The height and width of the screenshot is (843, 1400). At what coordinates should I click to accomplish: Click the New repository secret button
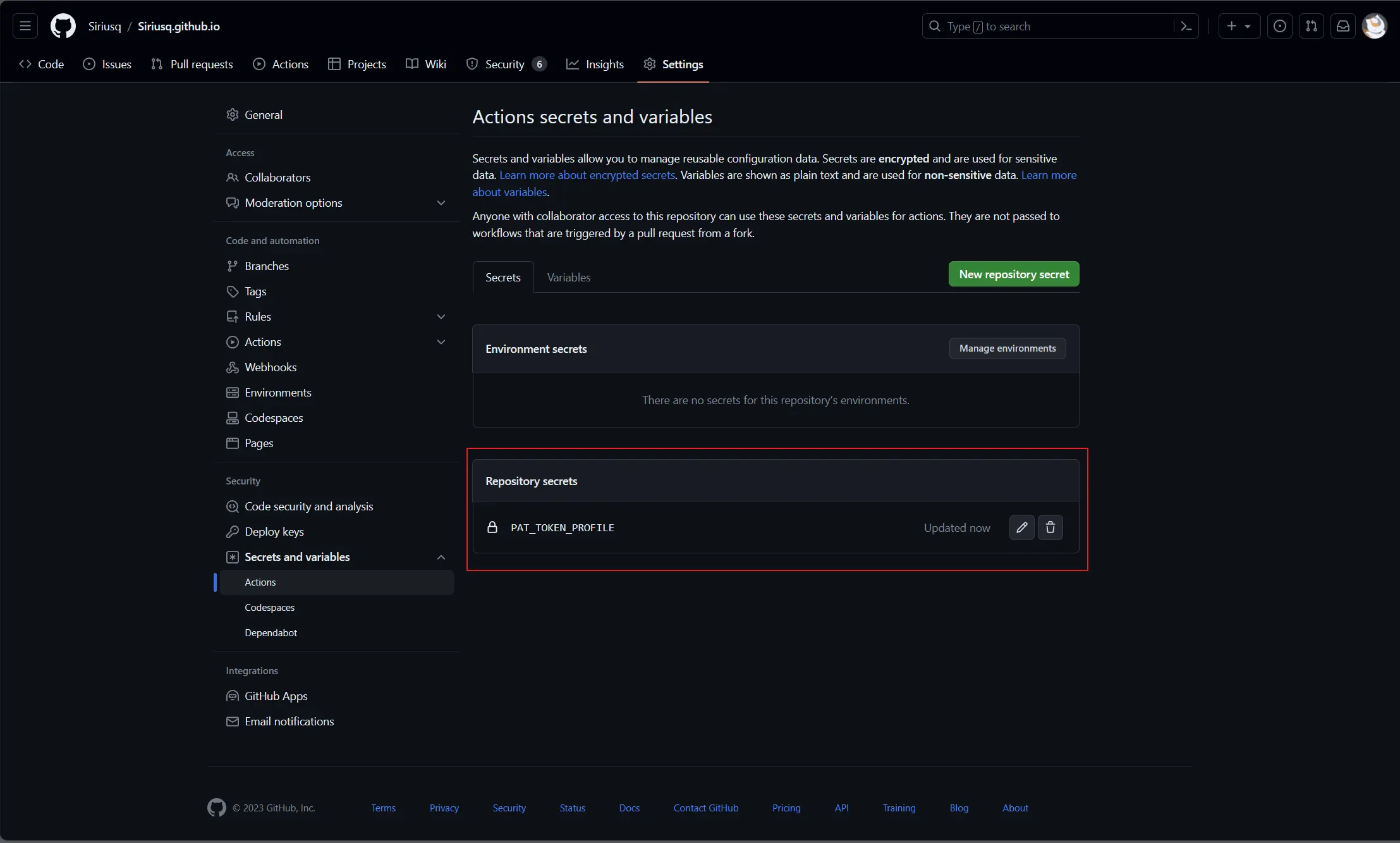(1014, 274)
